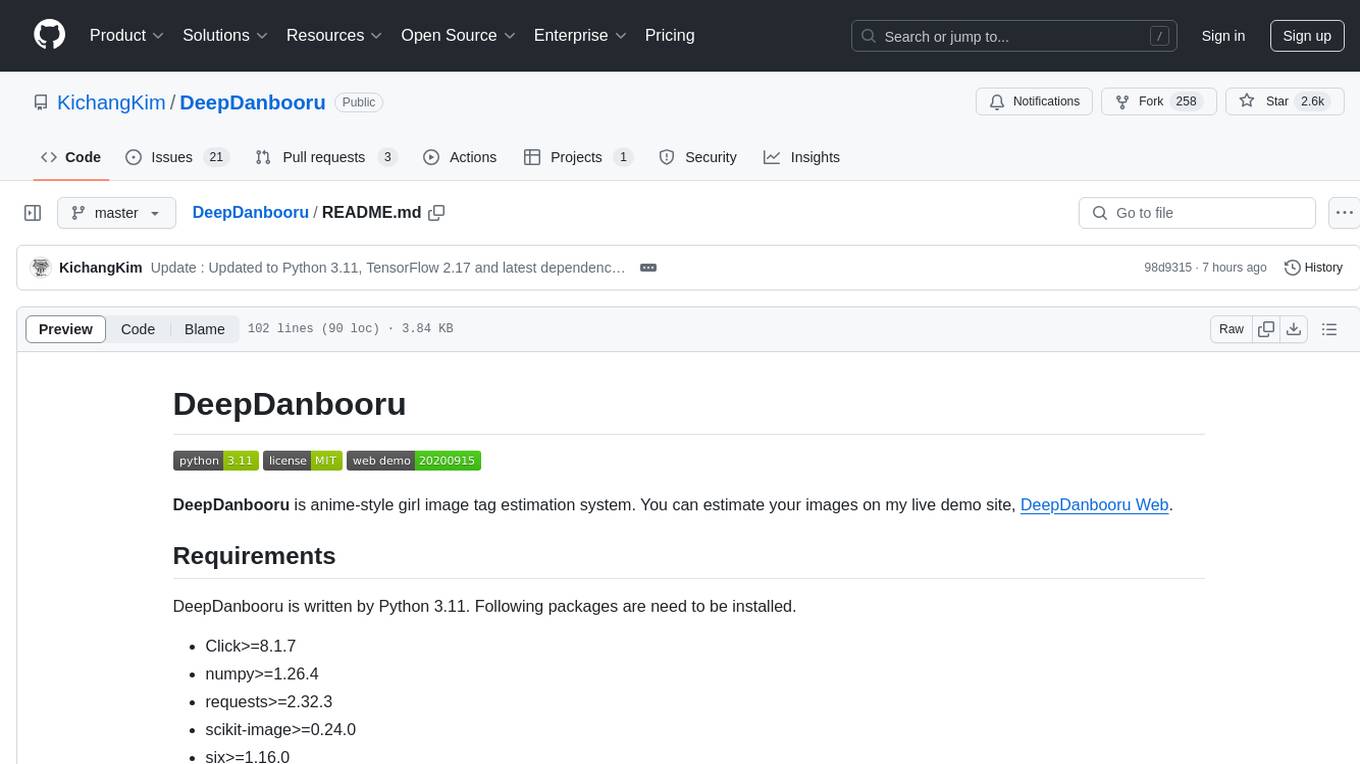Click the license MIT badge
The height and width of the screenshot is (764, 1360).
[302, 460]
